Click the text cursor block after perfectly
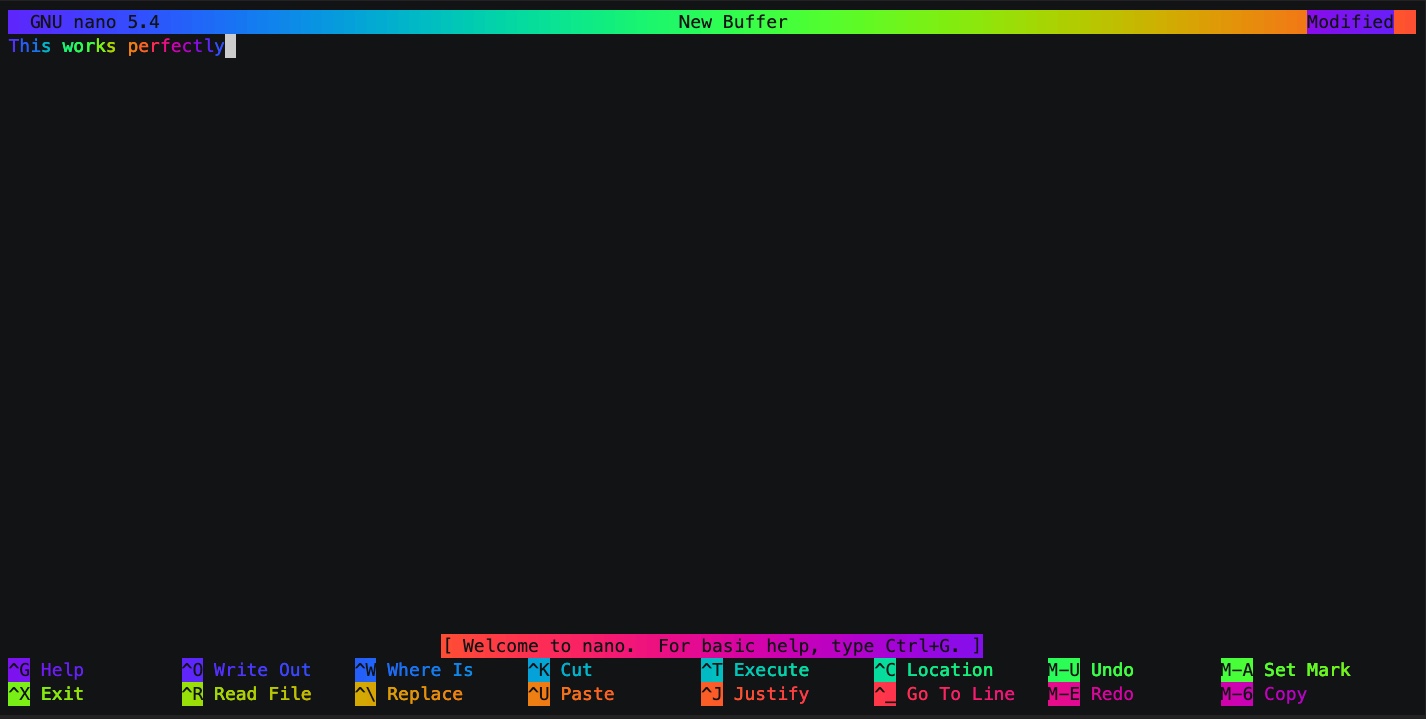This screenshot has height=719, width=1426. 230,46
